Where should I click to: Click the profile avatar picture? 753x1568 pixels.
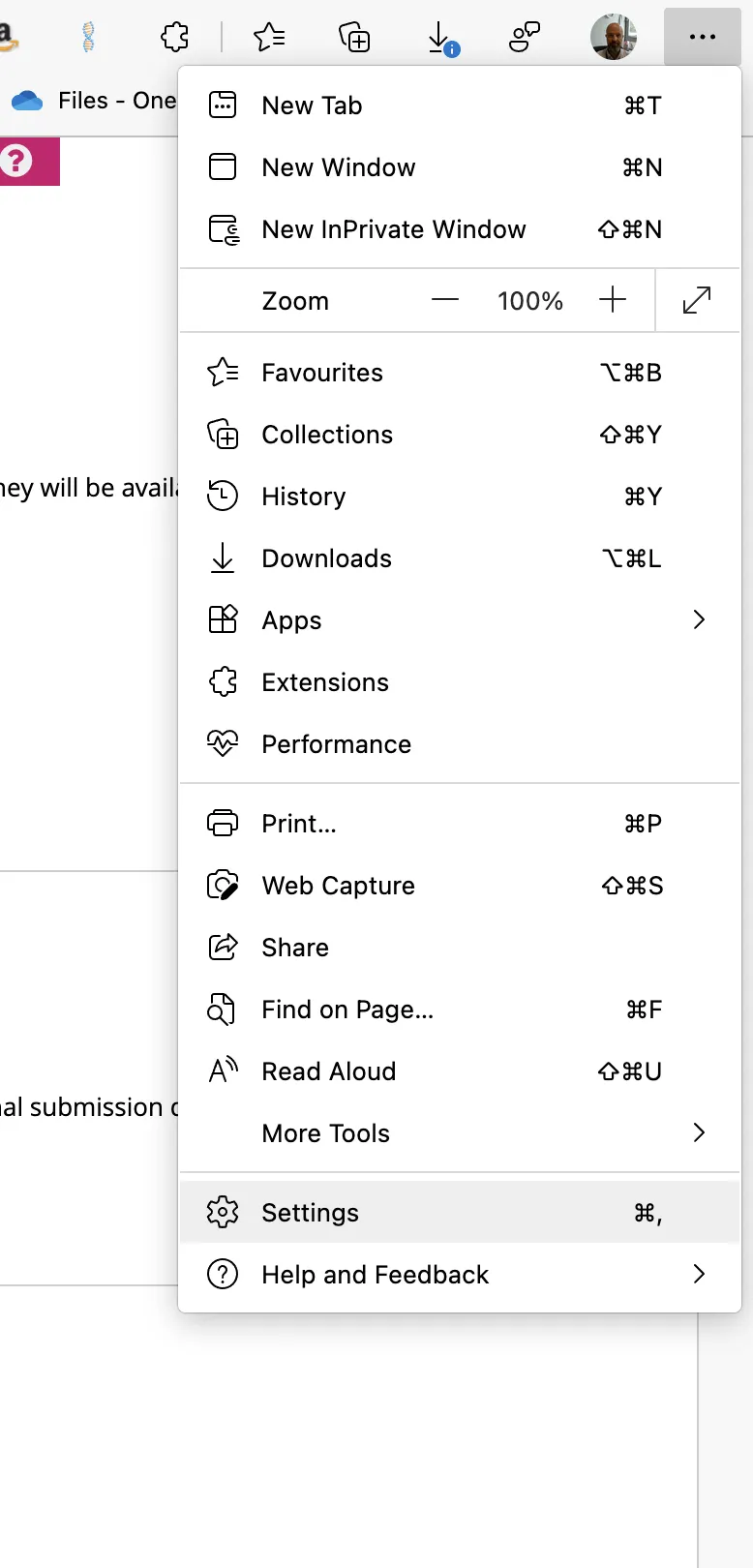614,37
